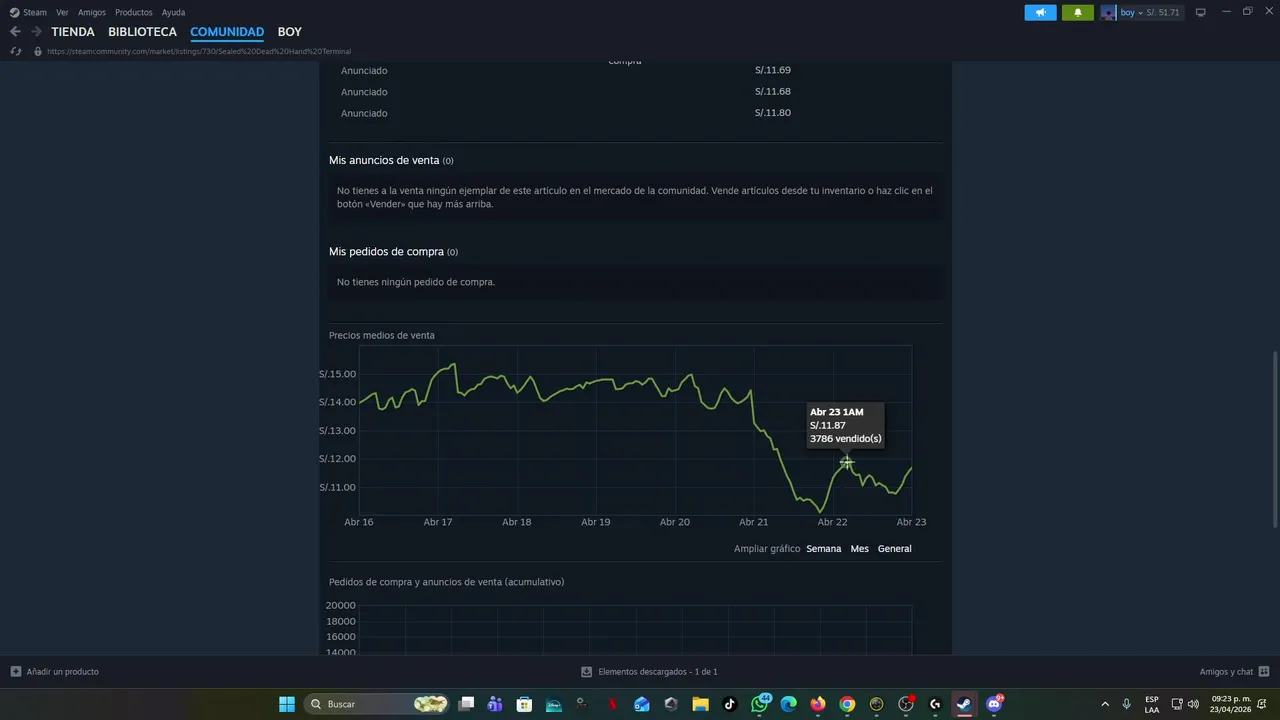Open Discord from the taskbar
This screenshot has height=720, width=1280.
click(994, 704)
